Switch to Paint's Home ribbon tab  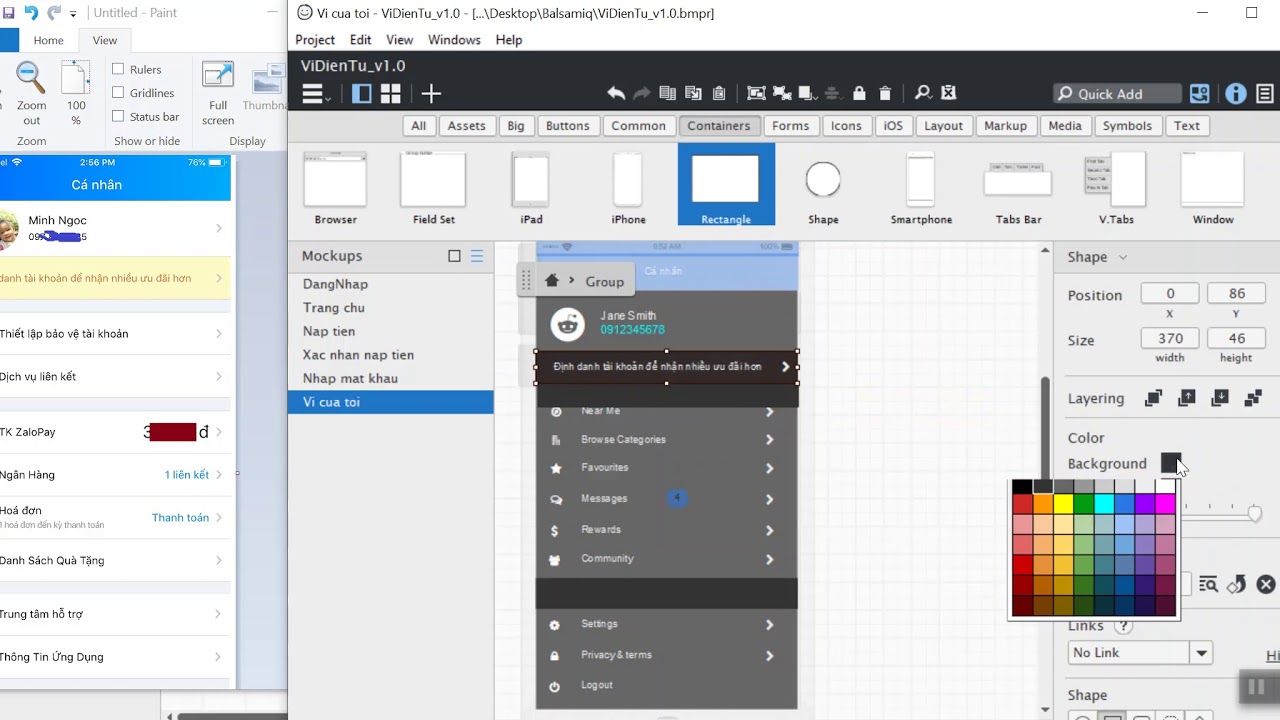pyautogui.click(x=48, y=40)
